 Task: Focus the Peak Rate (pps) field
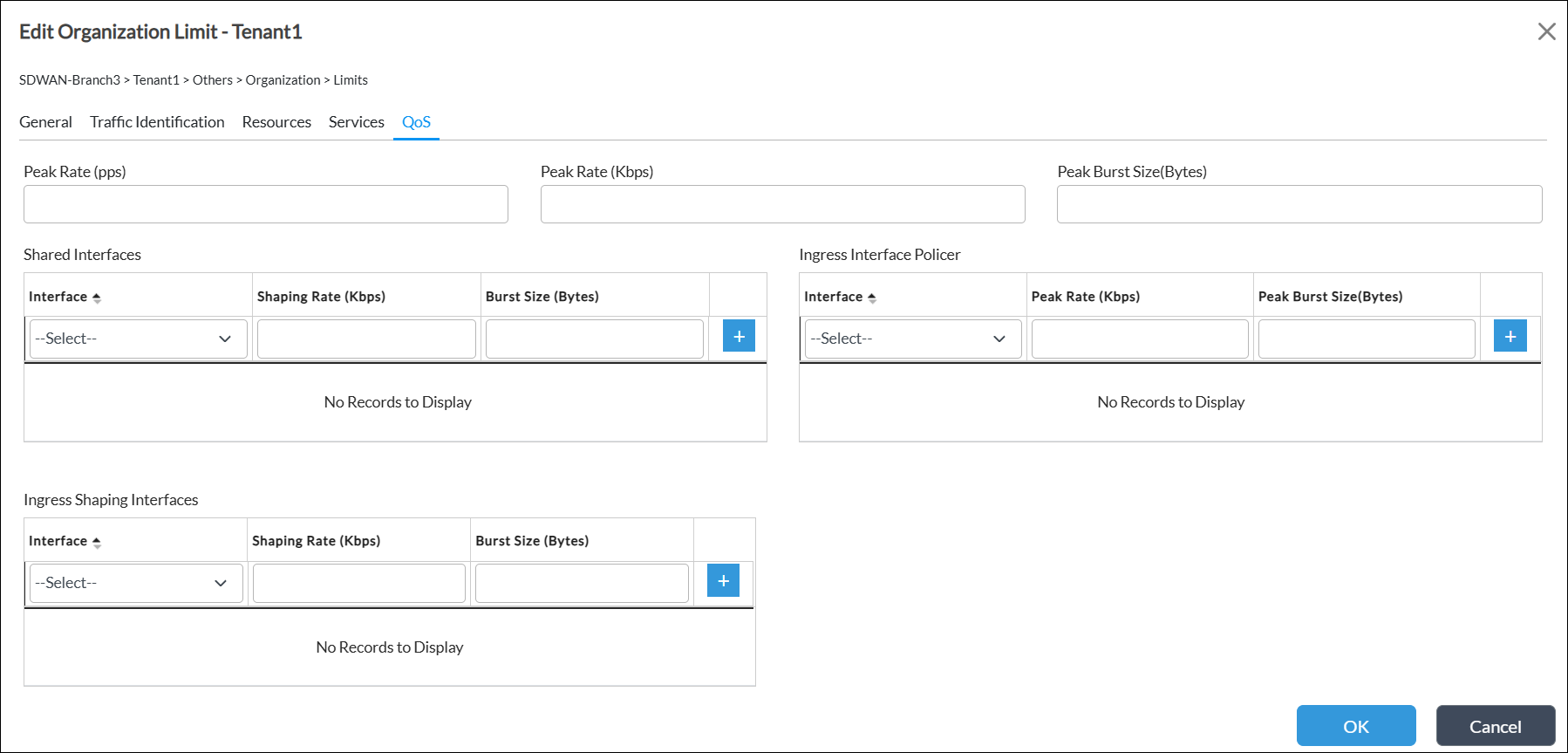pos(266,204)
